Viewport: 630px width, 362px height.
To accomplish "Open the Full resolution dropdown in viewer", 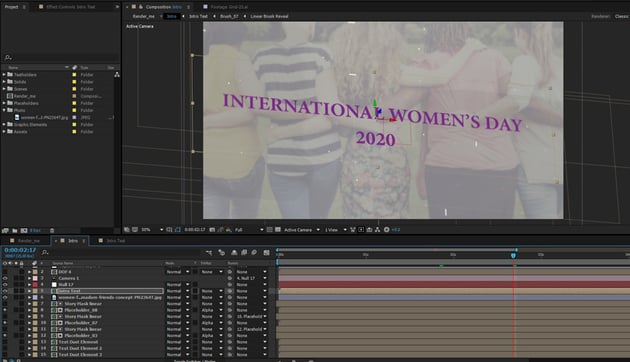I will (x=249, y=230).
